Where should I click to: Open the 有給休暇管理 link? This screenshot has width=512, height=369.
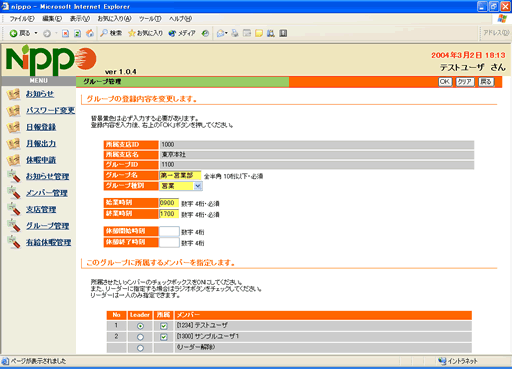point(49,242)
